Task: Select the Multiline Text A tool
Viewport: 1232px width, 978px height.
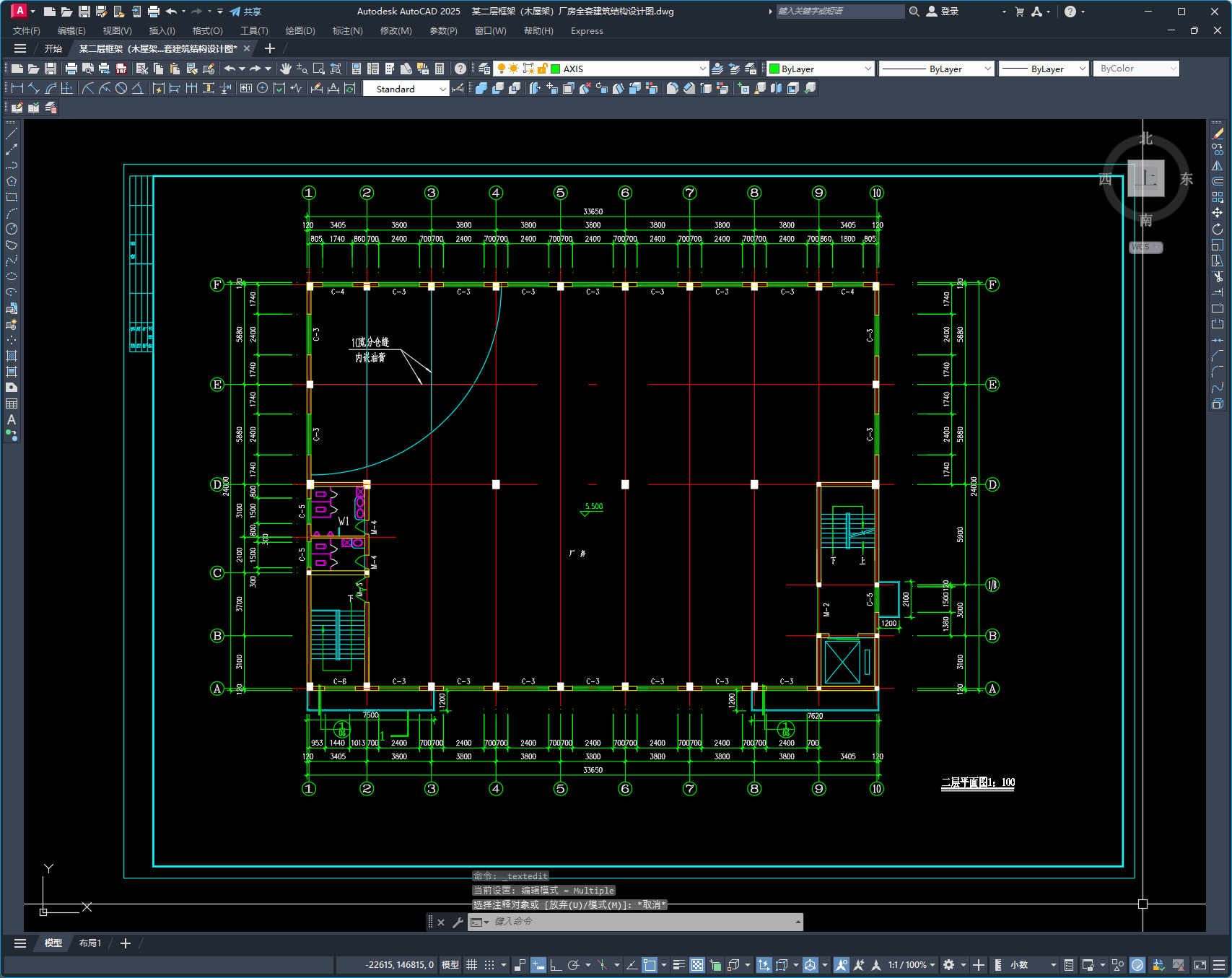Action: point(12,419)
